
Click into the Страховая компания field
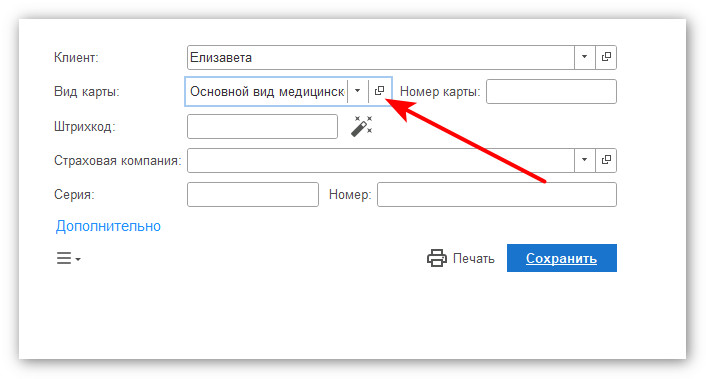(x=380, y=160)
